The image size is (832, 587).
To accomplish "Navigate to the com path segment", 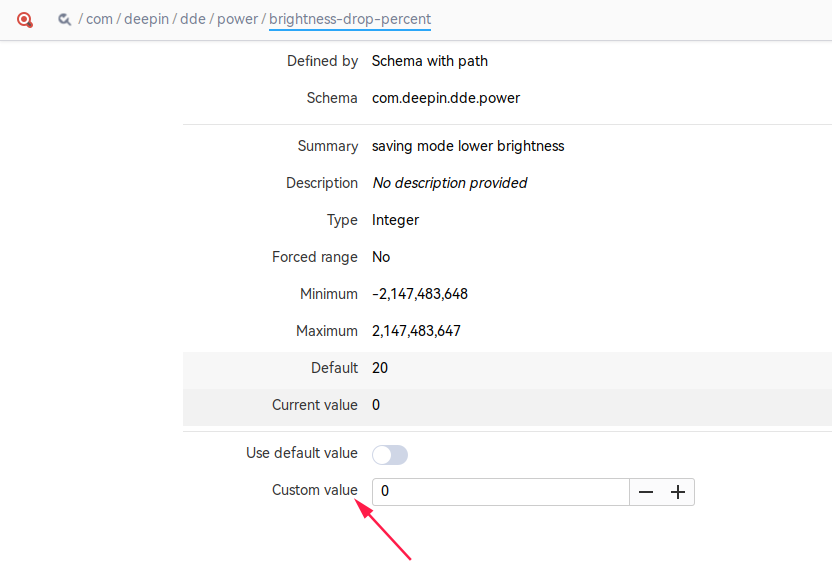I will (x=99, y=19).
